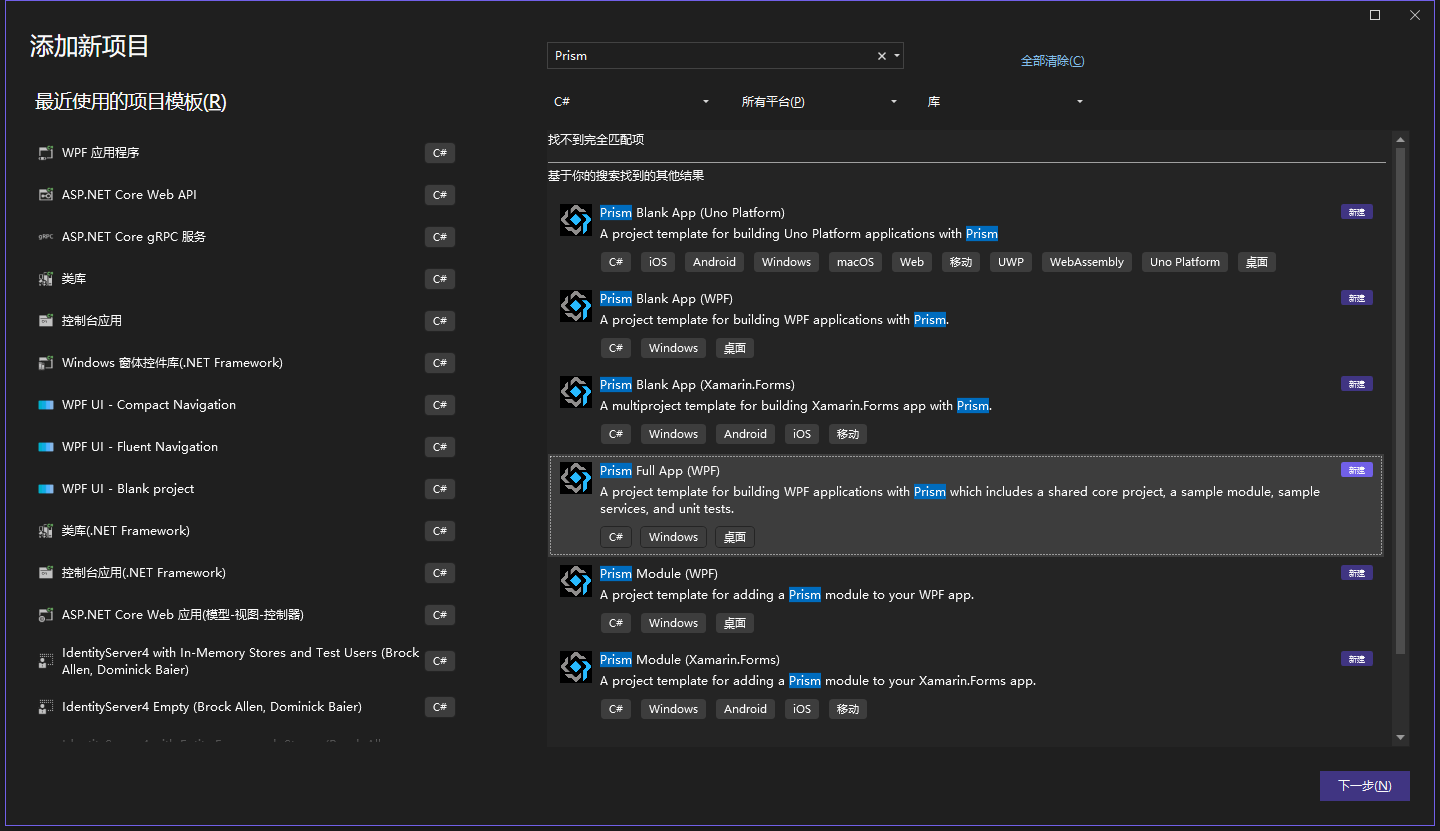Select the Prism Blank App (Uno Platform) icon

click(575, 219)
